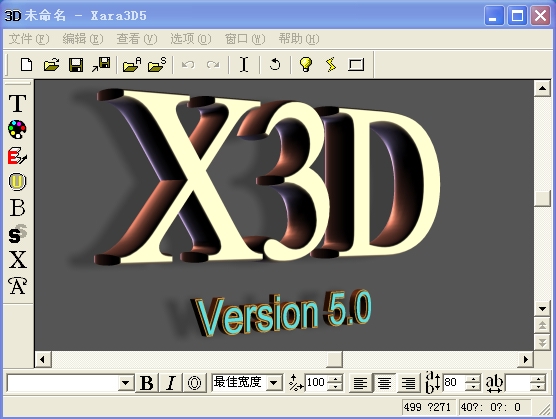Open animation with the folder A icon

[132, 65]
